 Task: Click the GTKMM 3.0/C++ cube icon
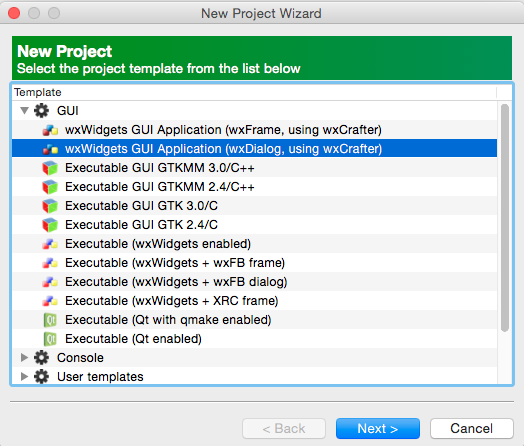click(50, 168)
